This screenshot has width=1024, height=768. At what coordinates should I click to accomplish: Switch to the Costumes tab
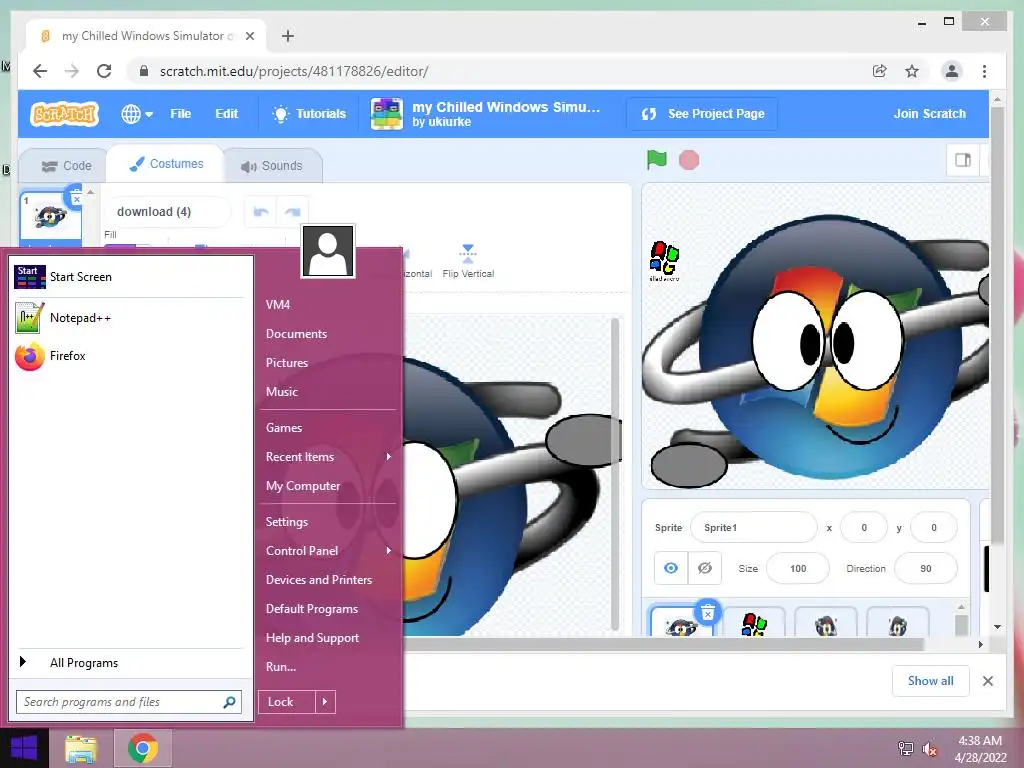[x=166, y=164]
